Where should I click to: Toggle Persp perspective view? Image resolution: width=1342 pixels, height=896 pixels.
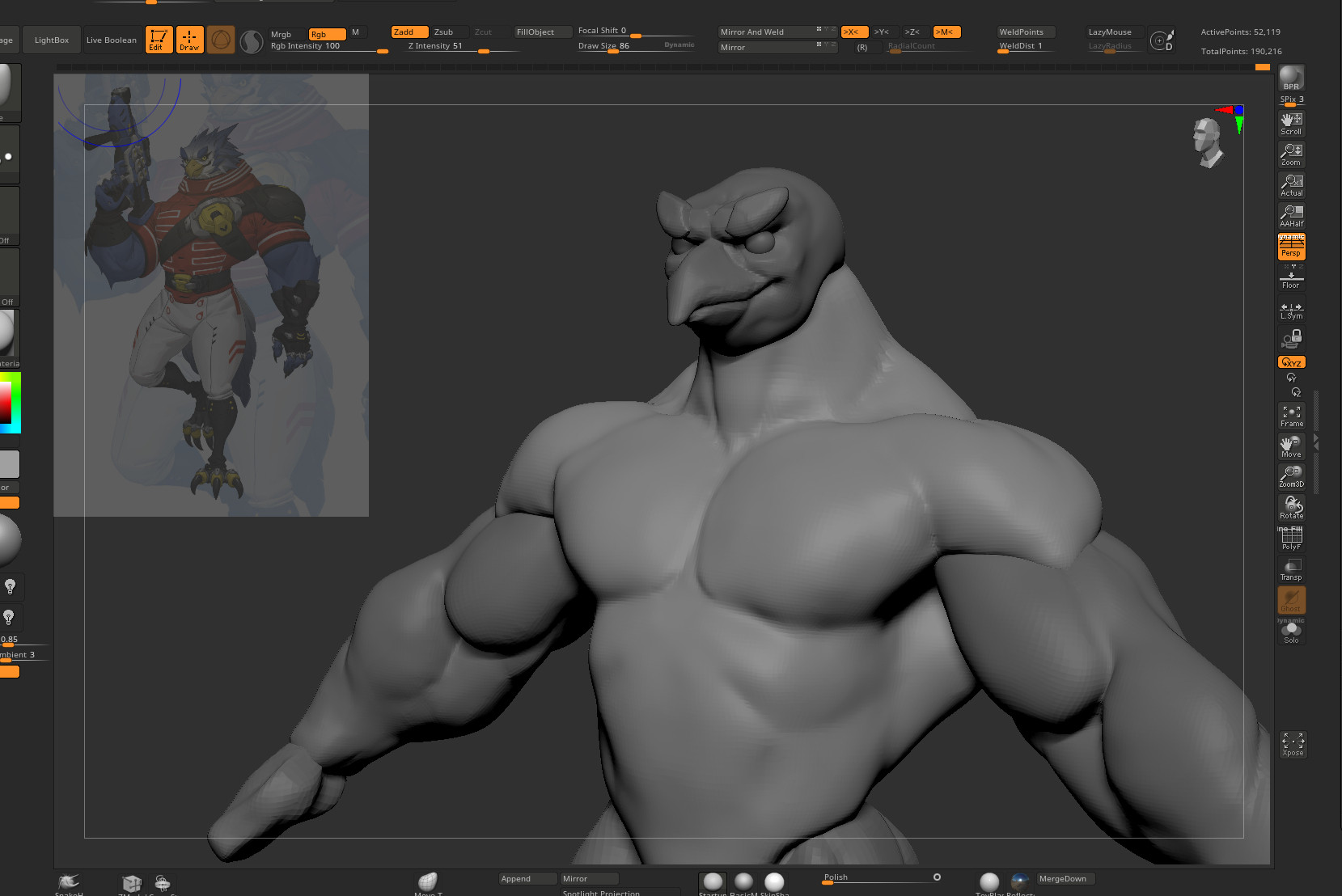1291,247
